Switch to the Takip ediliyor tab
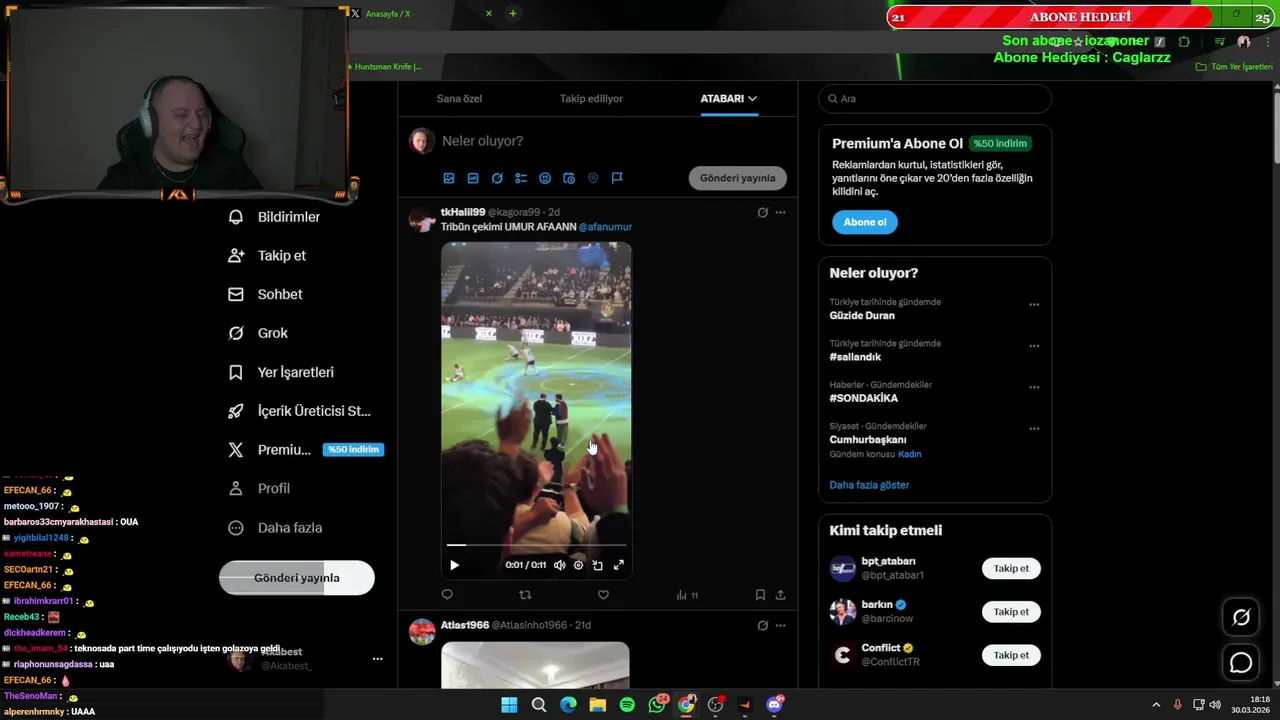 coord(591,98)
